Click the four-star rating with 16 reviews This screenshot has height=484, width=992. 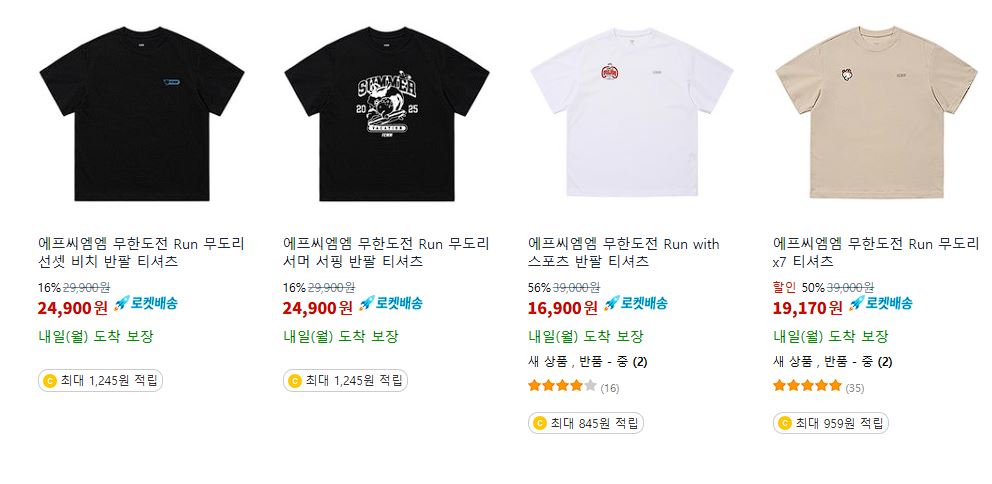click(x=573, y=386)
